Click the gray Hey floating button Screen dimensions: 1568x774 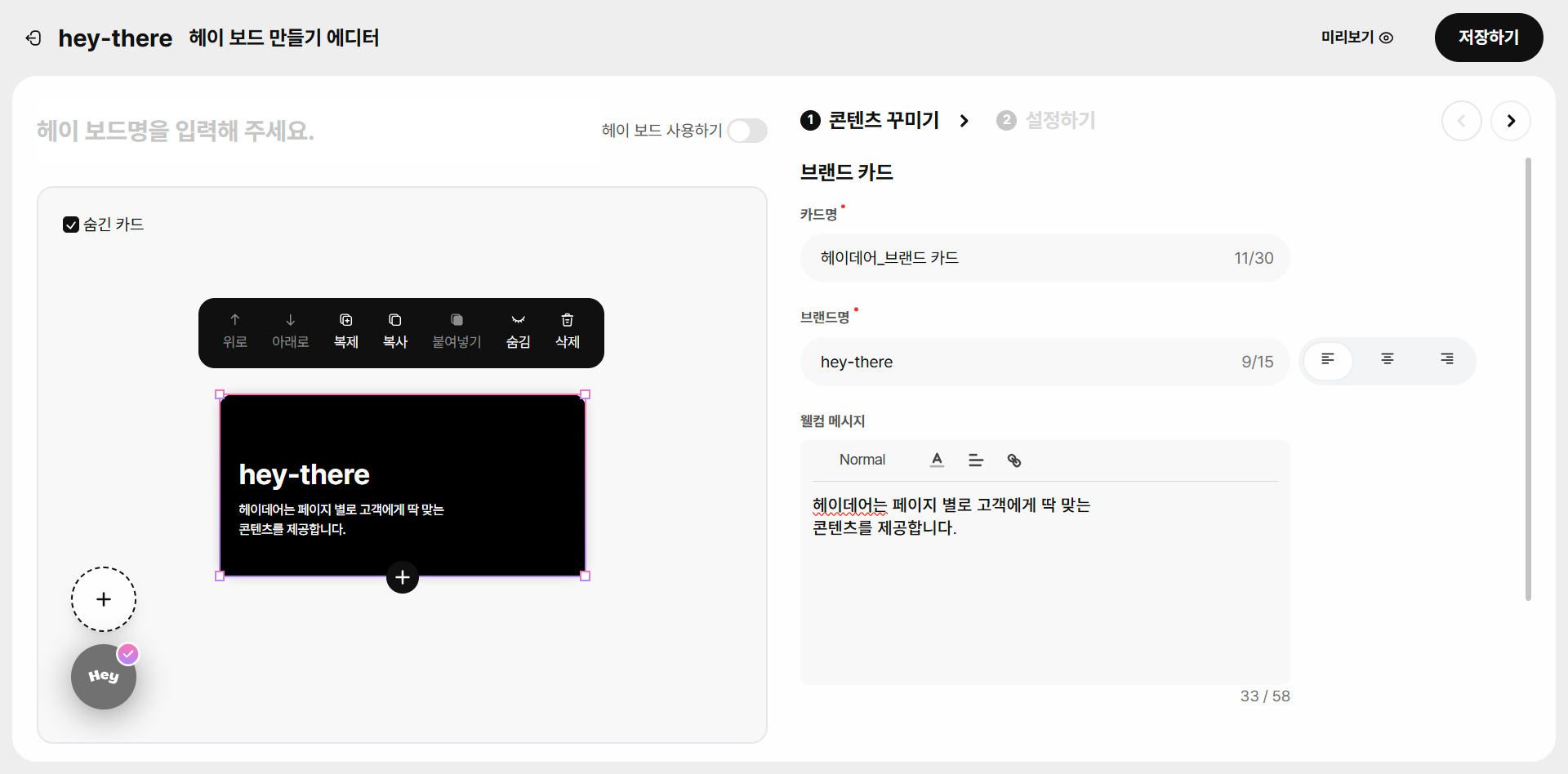tap(104, 677)
